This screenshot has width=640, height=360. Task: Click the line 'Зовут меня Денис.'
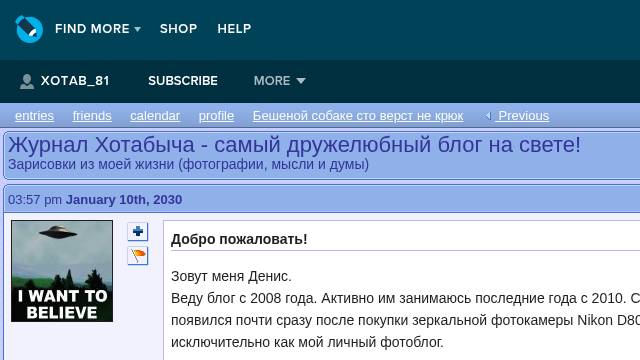pyautogui.click(x=231, y=276)
